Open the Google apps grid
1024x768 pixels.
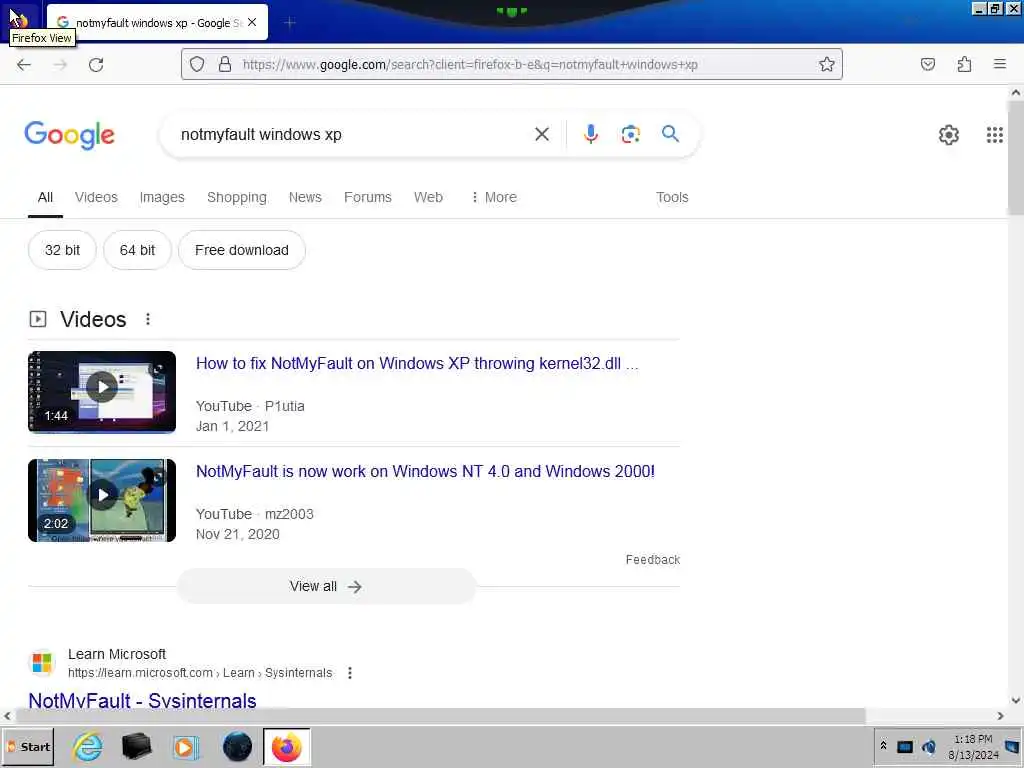[x=995, y=135]
